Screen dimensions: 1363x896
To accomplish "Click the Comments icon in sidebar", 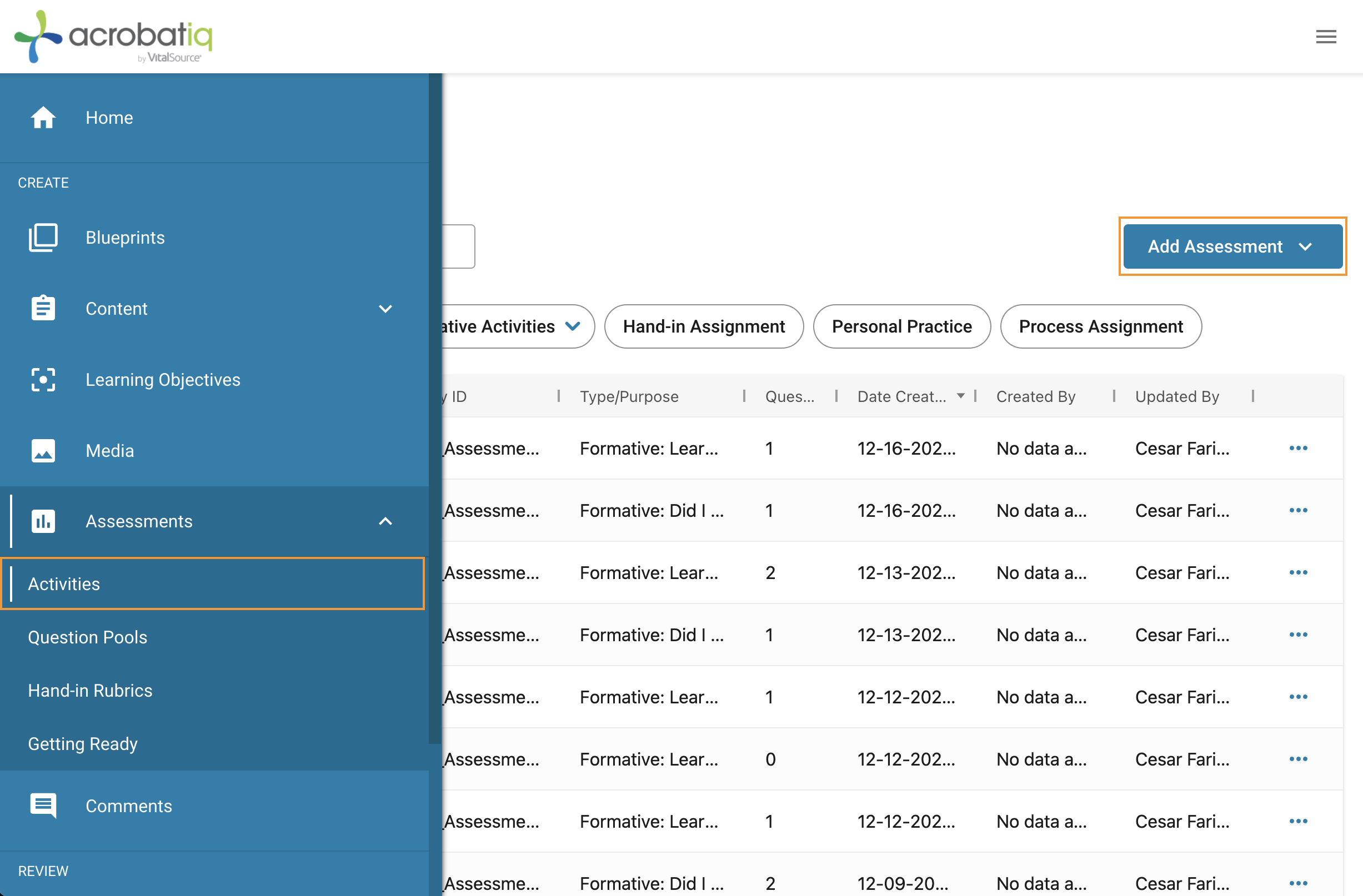I will (x=43, y=806).
